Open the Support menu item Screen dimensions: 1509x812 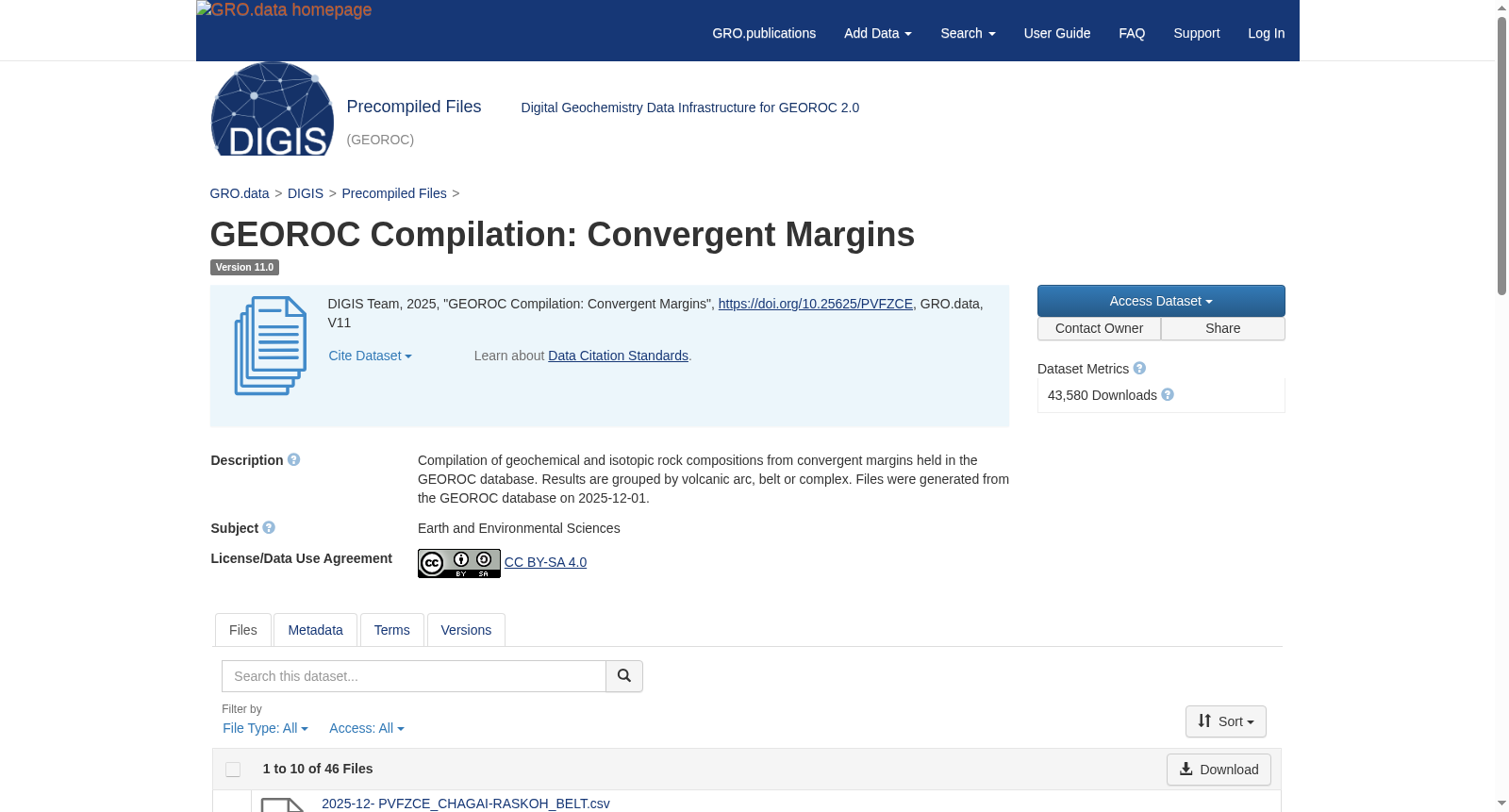click(1197, 33)
